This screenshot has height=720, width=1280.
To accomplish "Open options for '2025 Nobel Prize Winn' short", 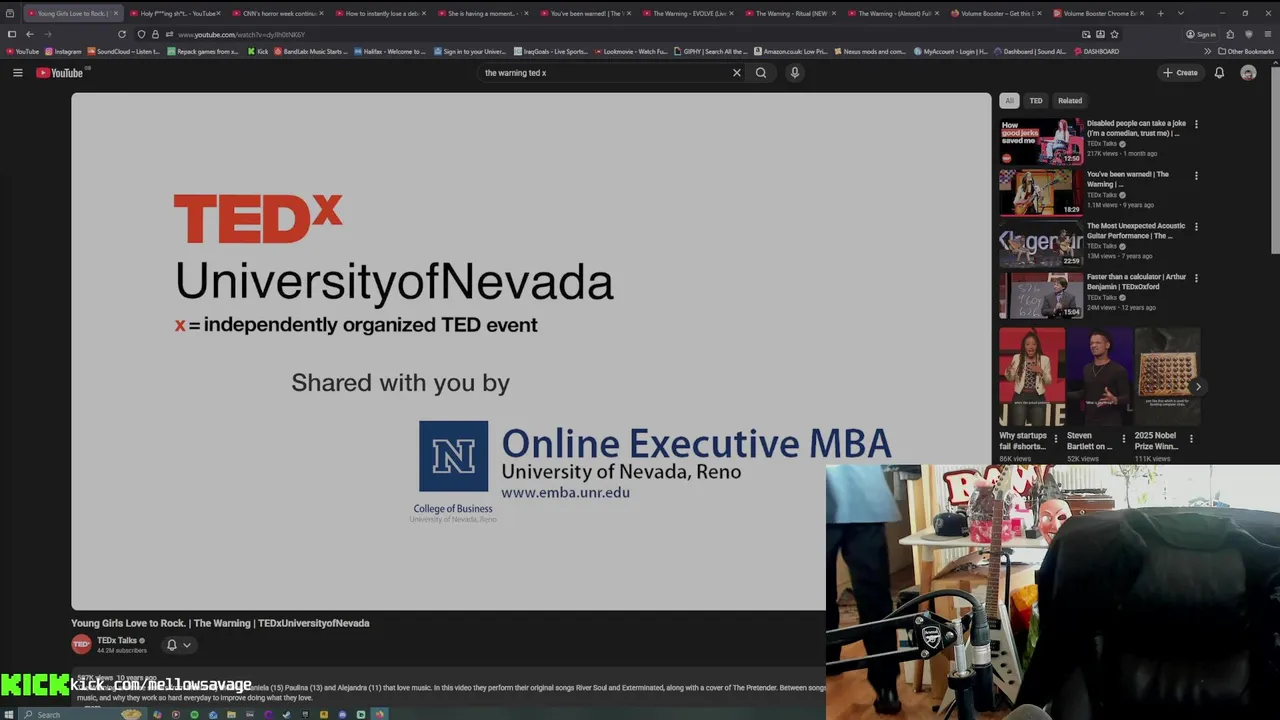I will 1191,438.
